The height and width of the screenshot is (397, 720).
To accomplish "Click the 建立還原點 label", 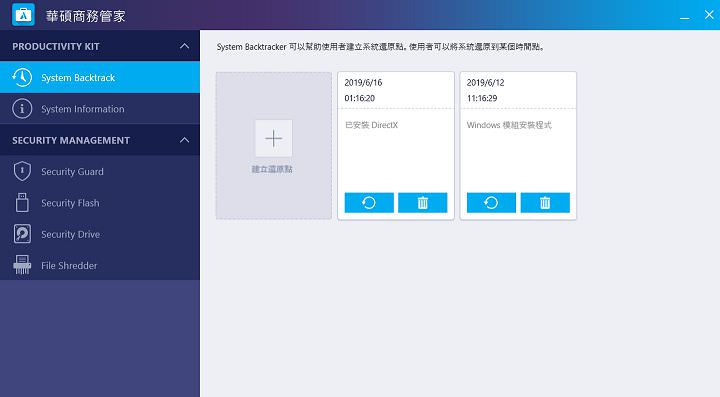I will [272, 169].
